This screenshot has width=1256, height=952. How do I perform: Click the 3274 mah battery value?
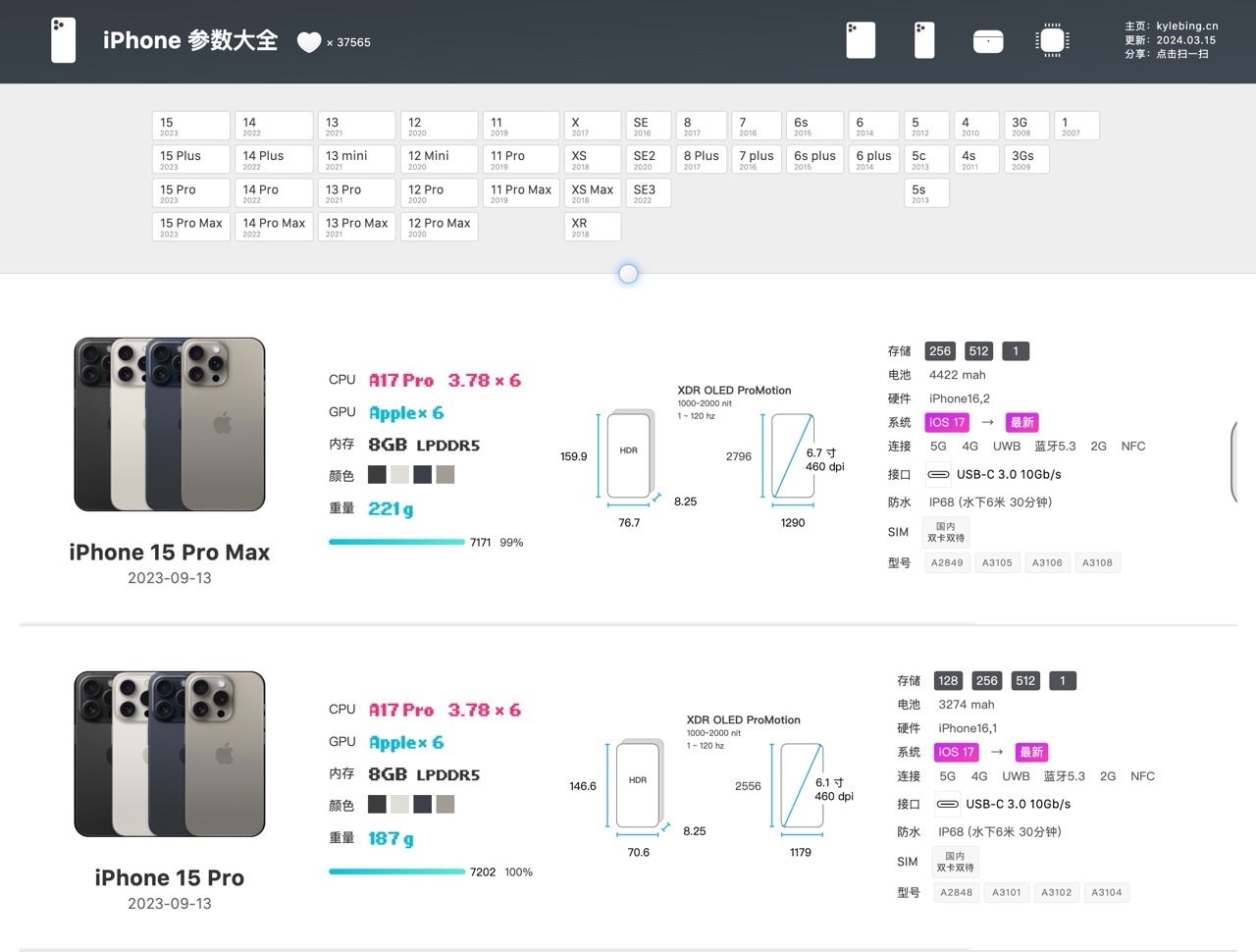[967, 705]
